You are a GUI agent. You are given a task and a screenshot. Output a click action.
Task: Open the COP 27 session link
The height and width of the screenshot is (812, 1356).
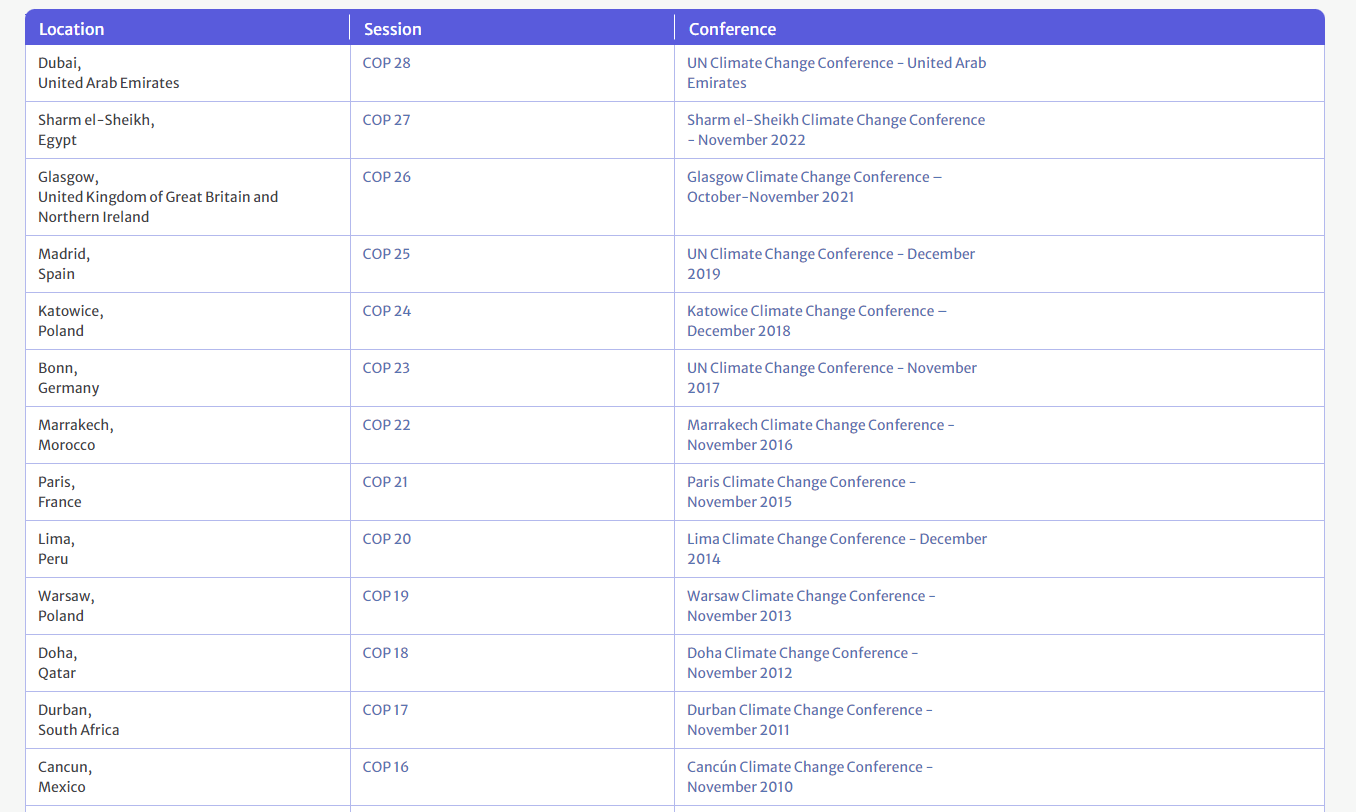click(386, 120)
